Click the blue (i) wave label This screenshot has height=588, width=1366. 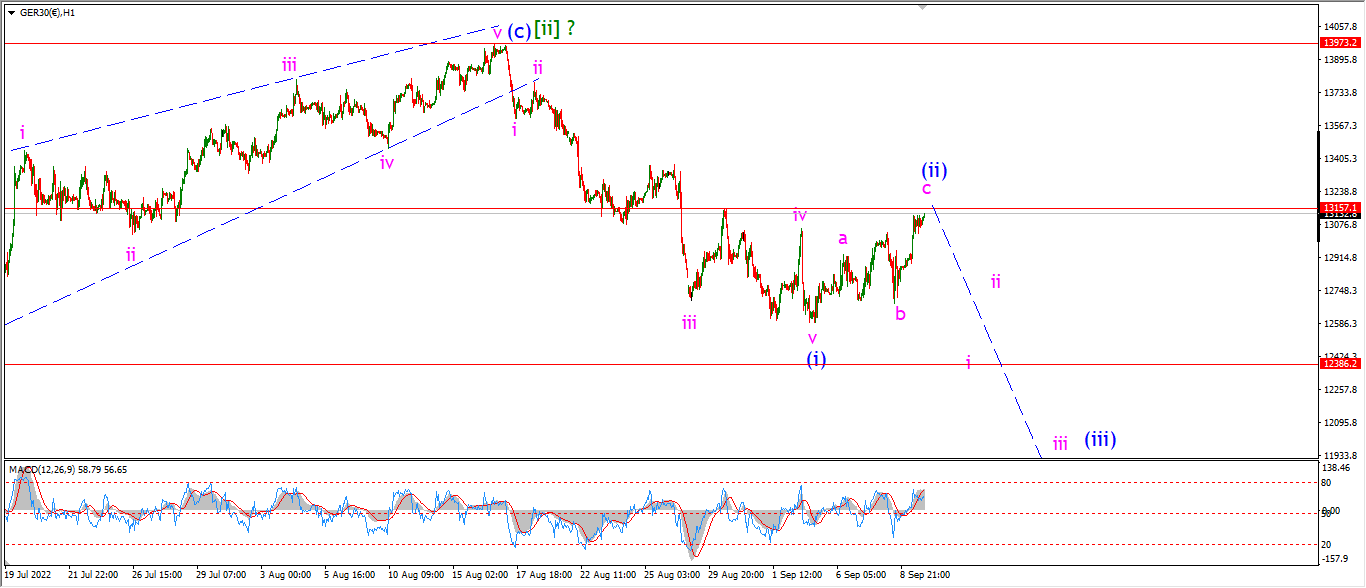tap(816, 359)
